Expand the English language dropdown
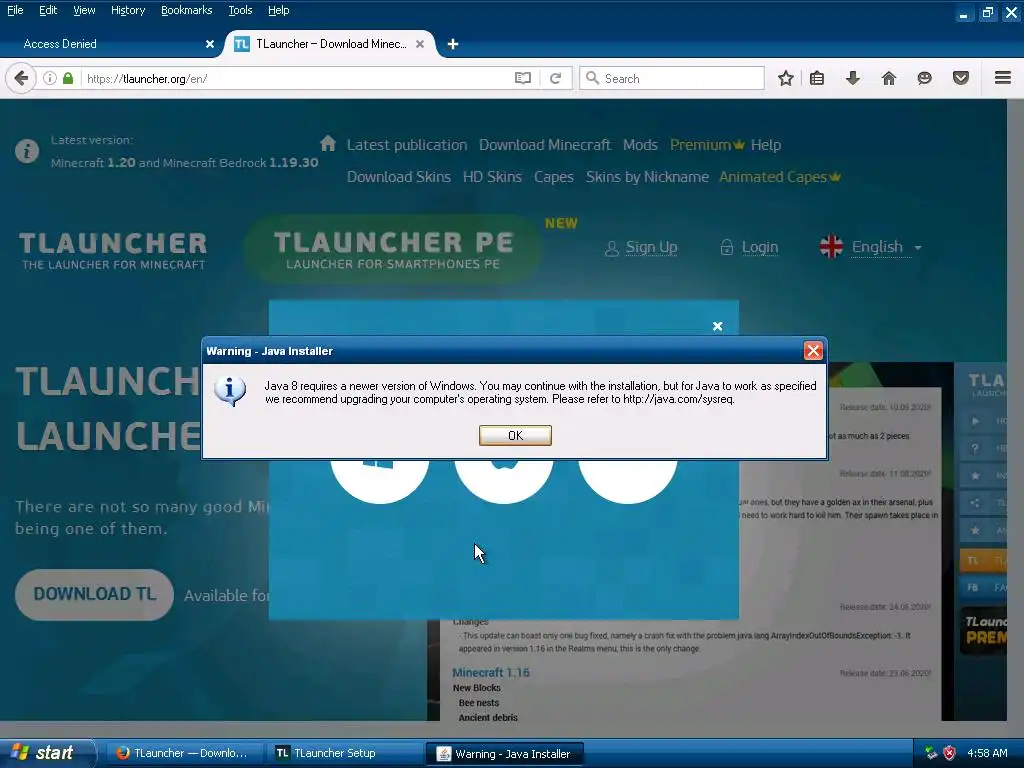Viewport: 1024px width, 768px height. coord(871,247)
